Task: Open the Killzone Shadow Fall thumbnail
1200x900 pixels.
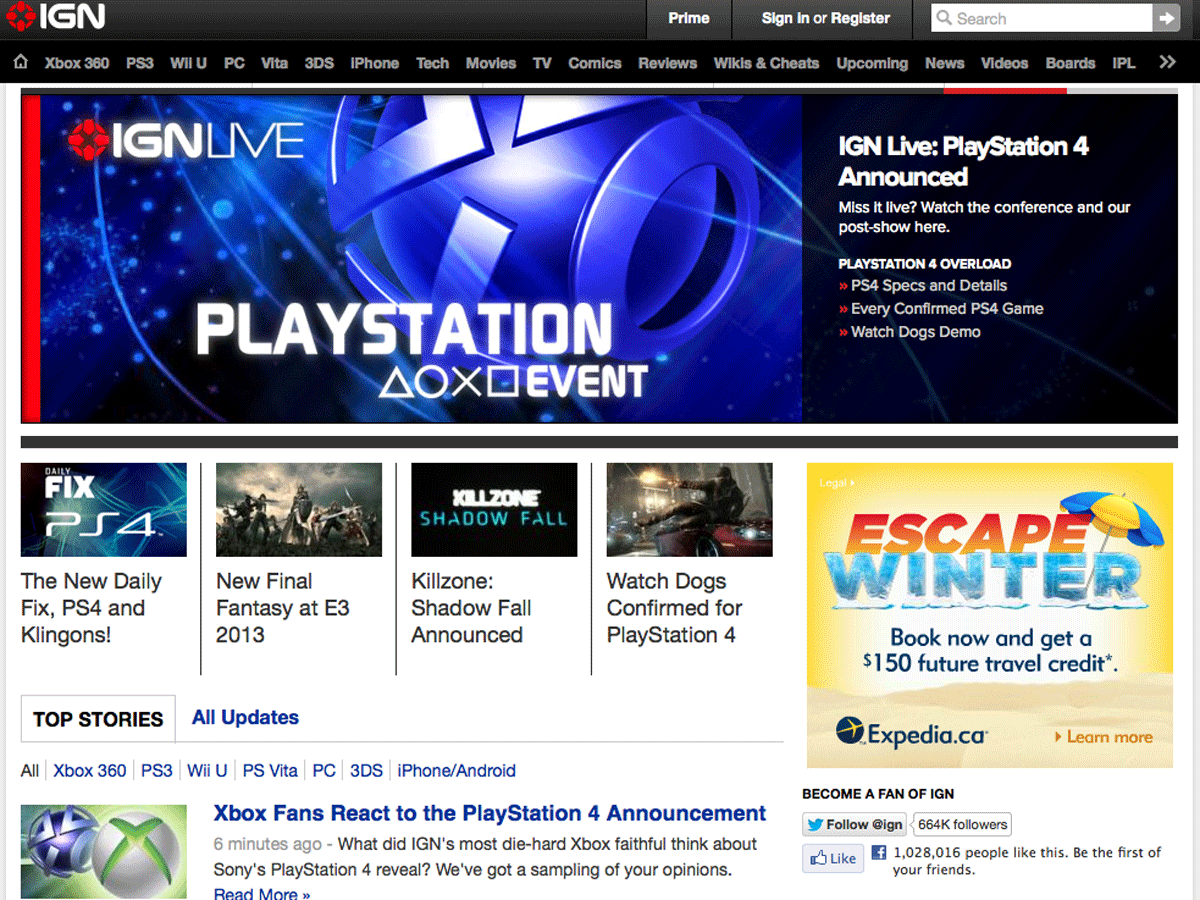Action: pyautogui.click(x=494, y=509)
